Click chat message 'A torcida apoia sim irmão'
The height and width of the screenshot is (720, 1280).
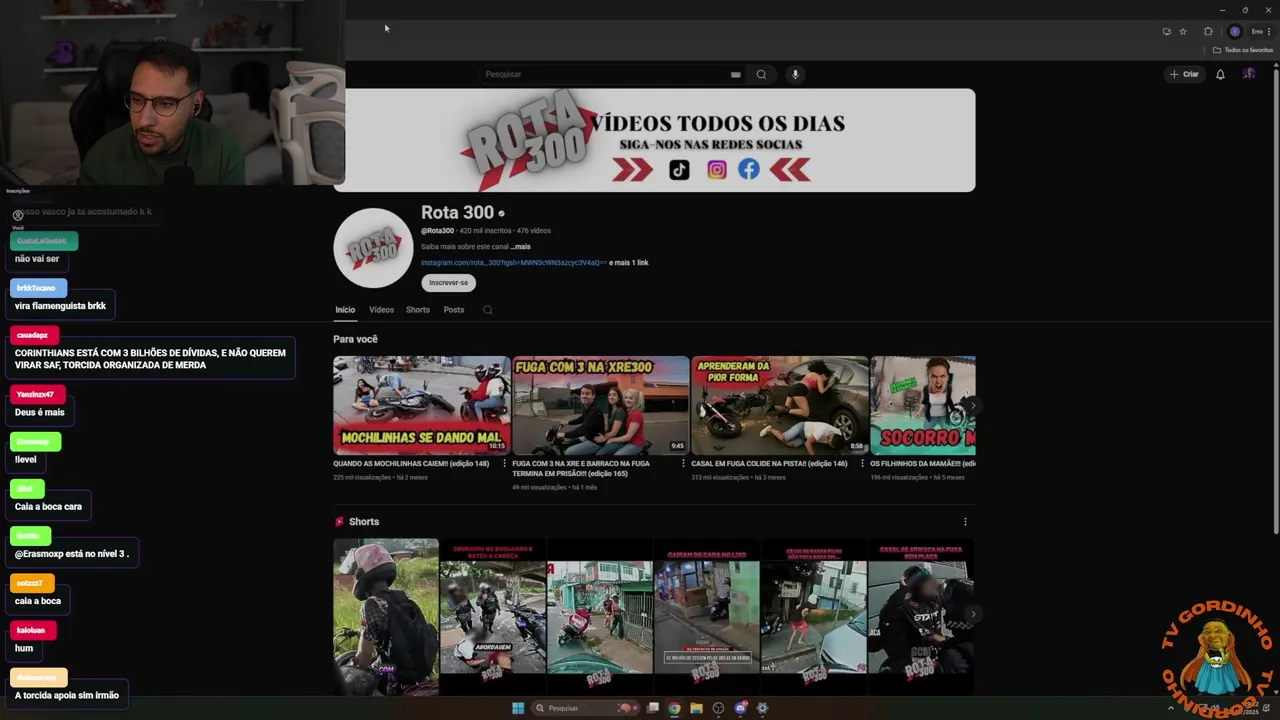point(67,695)
